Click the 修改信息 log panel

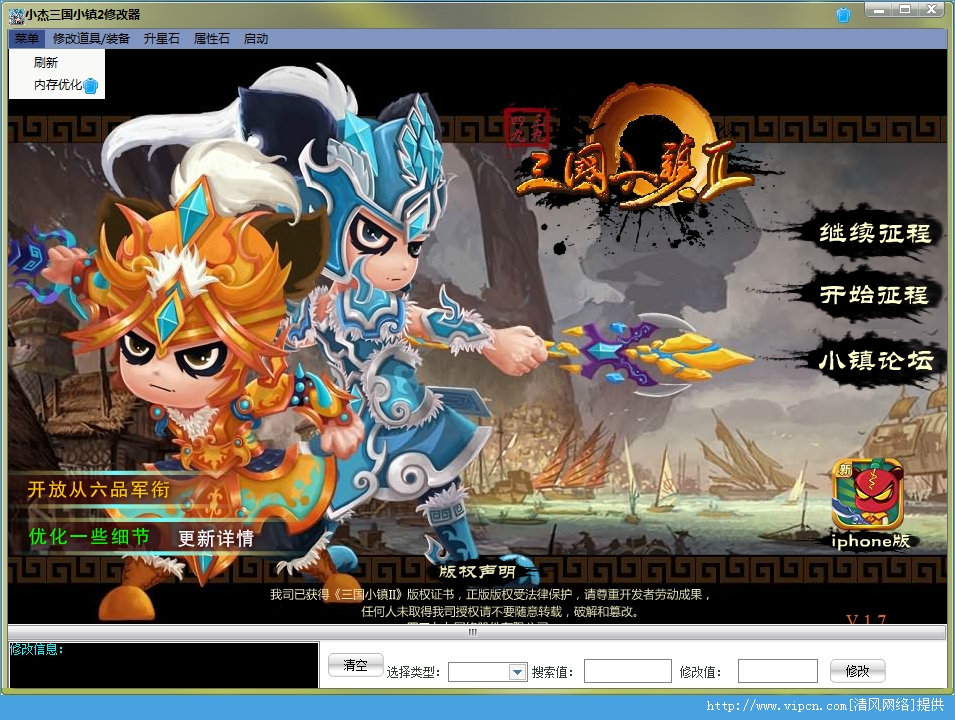(164, 665)
